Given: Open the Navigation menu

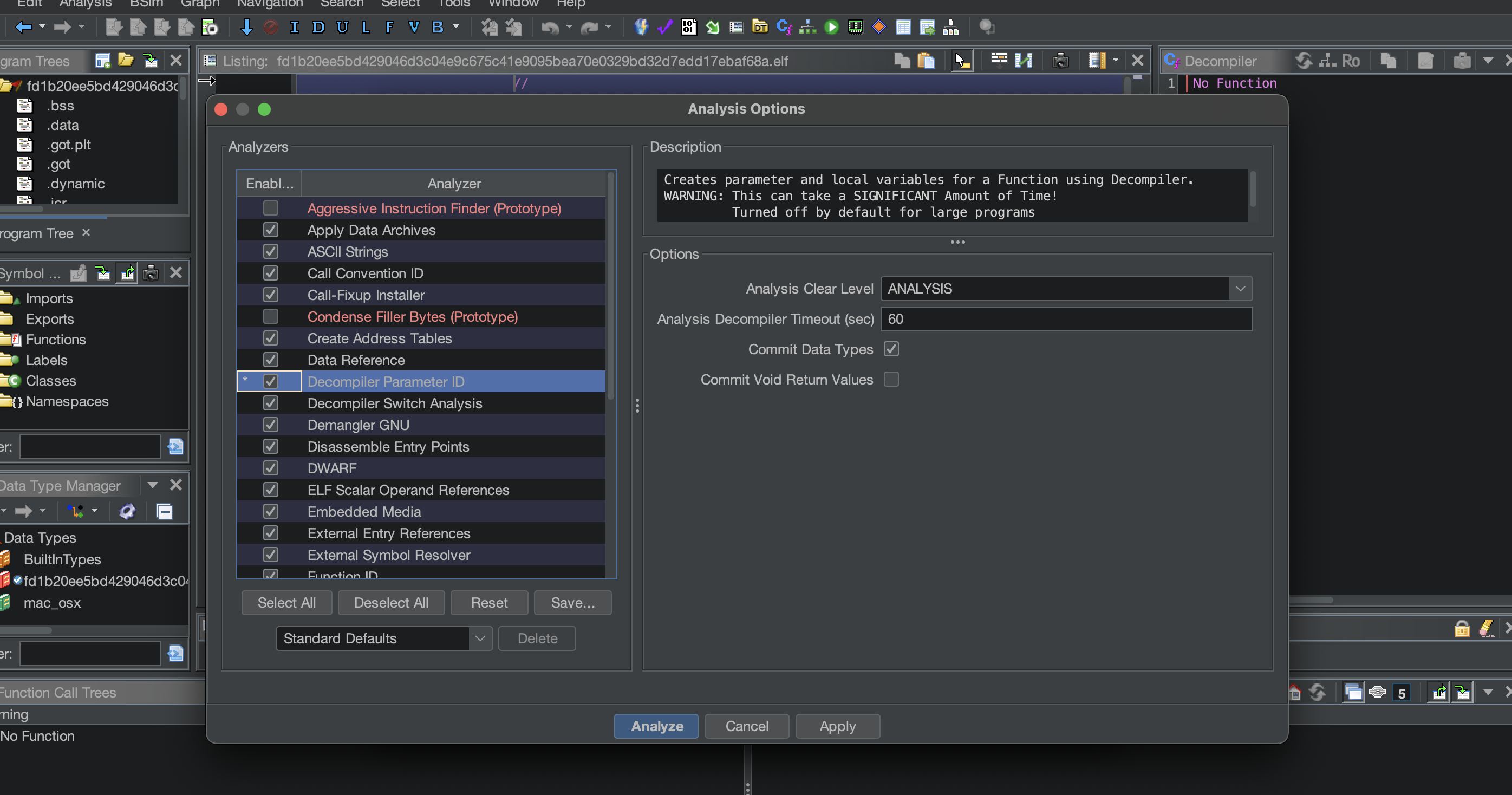Looking at the screenshot, I should point(270,4).
